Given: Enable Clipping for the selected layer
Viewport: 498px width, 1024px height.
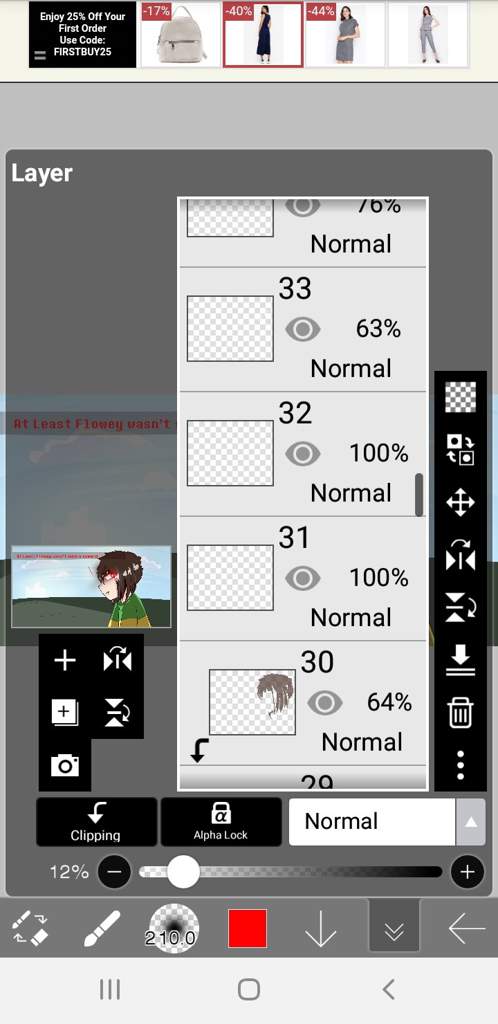Looking at the screenshot, I should 96,822.
